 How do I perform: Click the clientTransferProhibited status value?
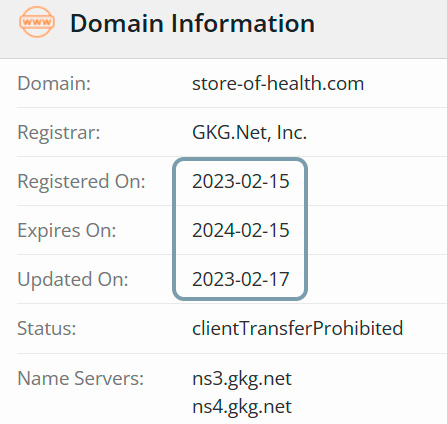298,328
